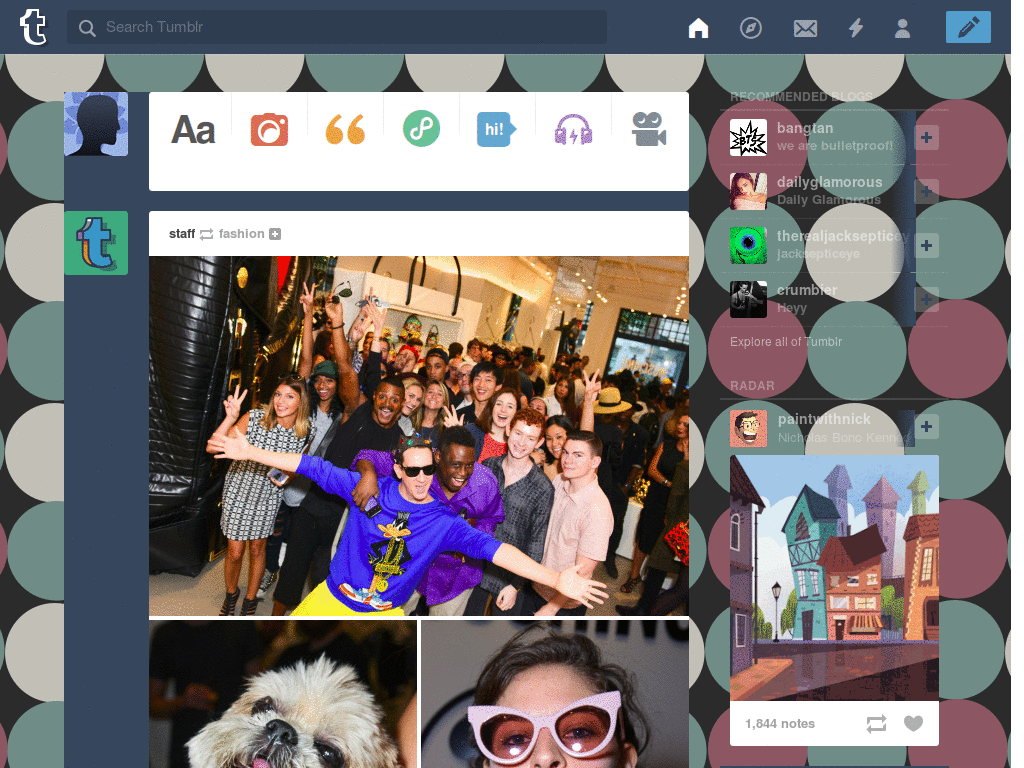The height and width of the screenshot is (768, 1024).
Task: Open the Inbox envelope icon
Action: pyautogui.click(x=805, y=28)
